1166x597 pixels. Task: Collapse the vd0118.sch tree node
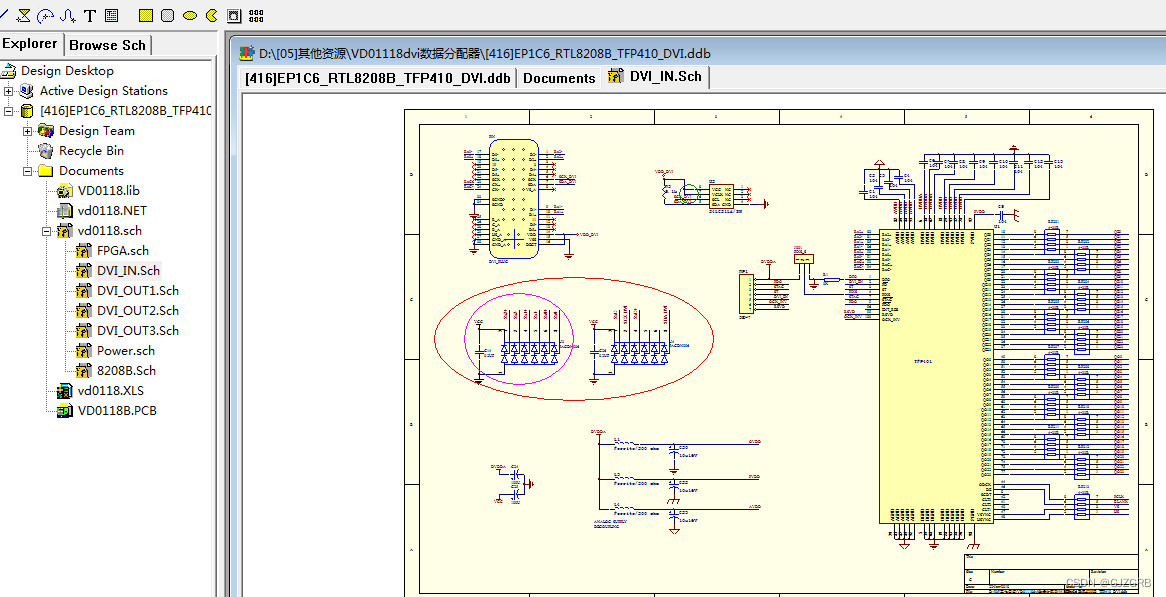46,231
